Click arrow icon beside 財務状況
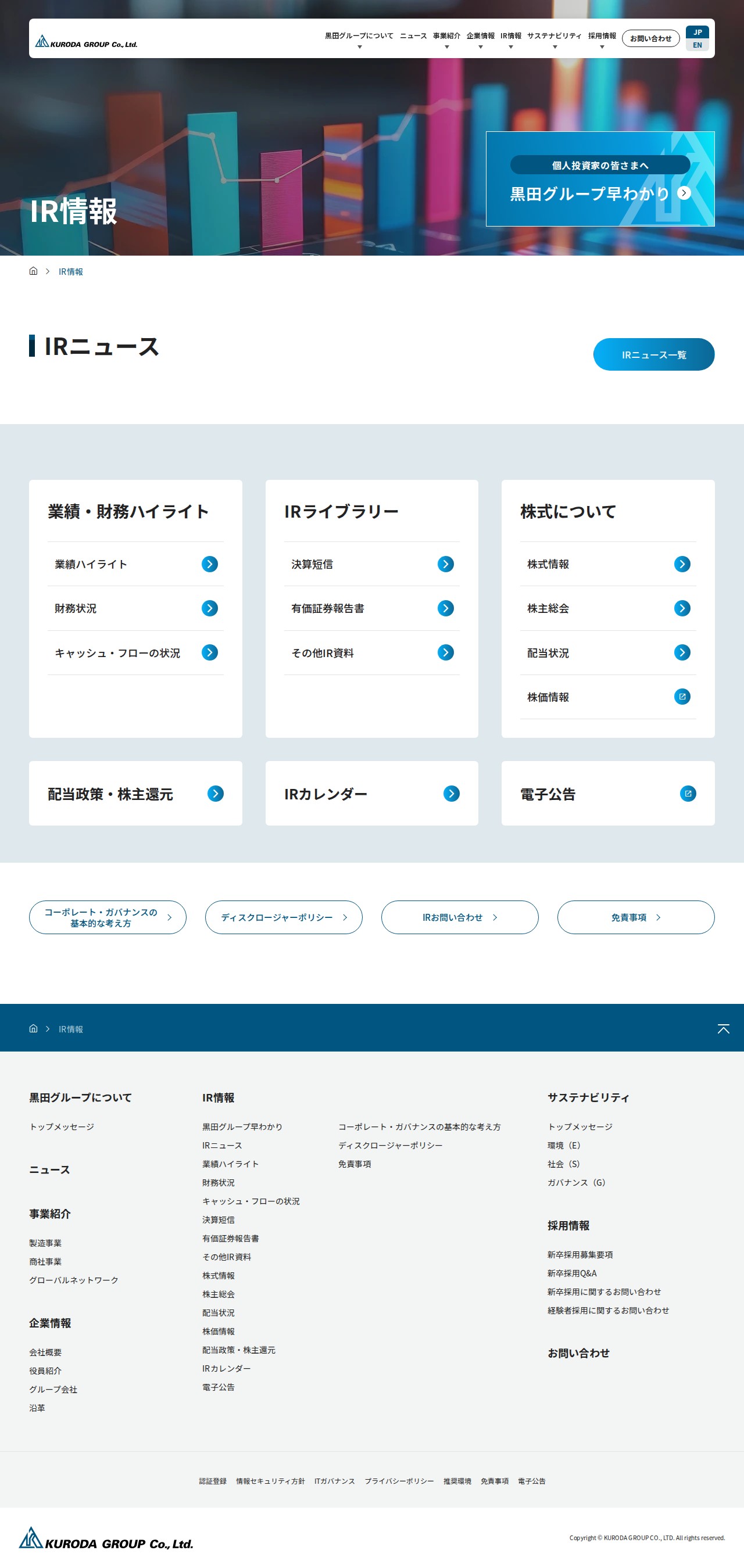This screenshot has width=744, height=1568. [209, 608]
